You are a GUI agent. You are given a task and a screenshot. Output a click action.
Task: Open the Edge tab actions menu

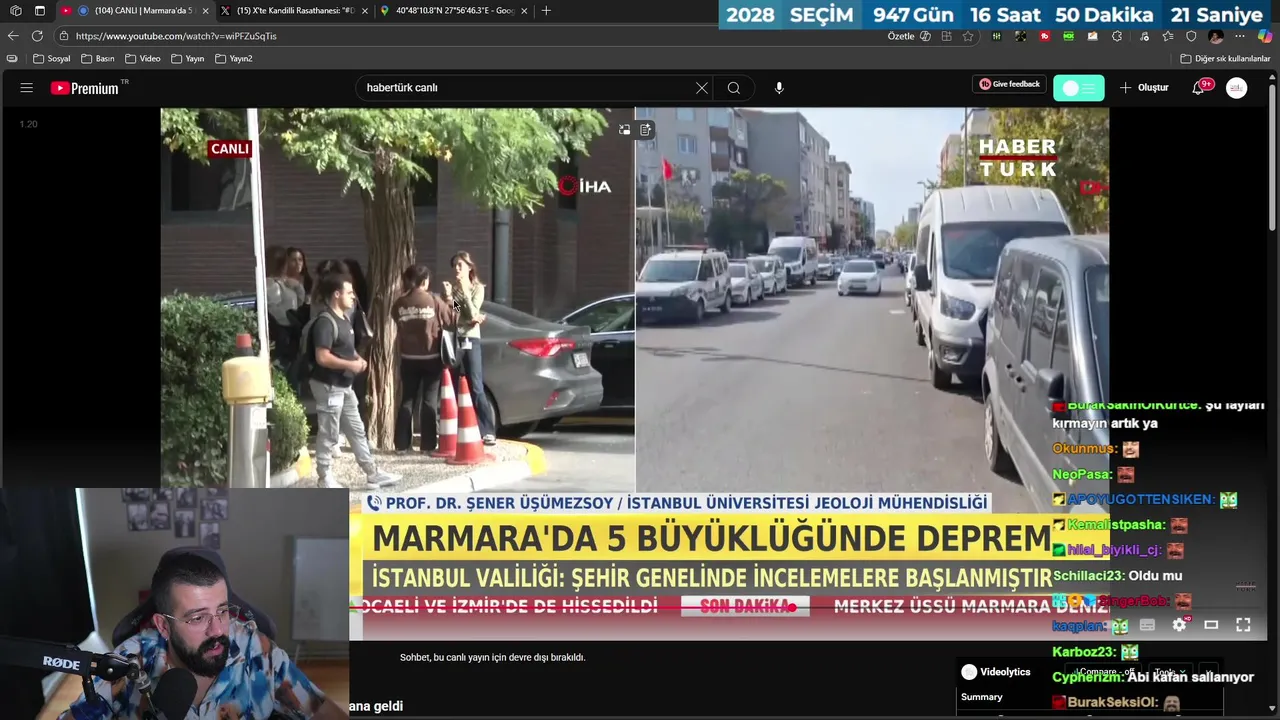(39, 11)
